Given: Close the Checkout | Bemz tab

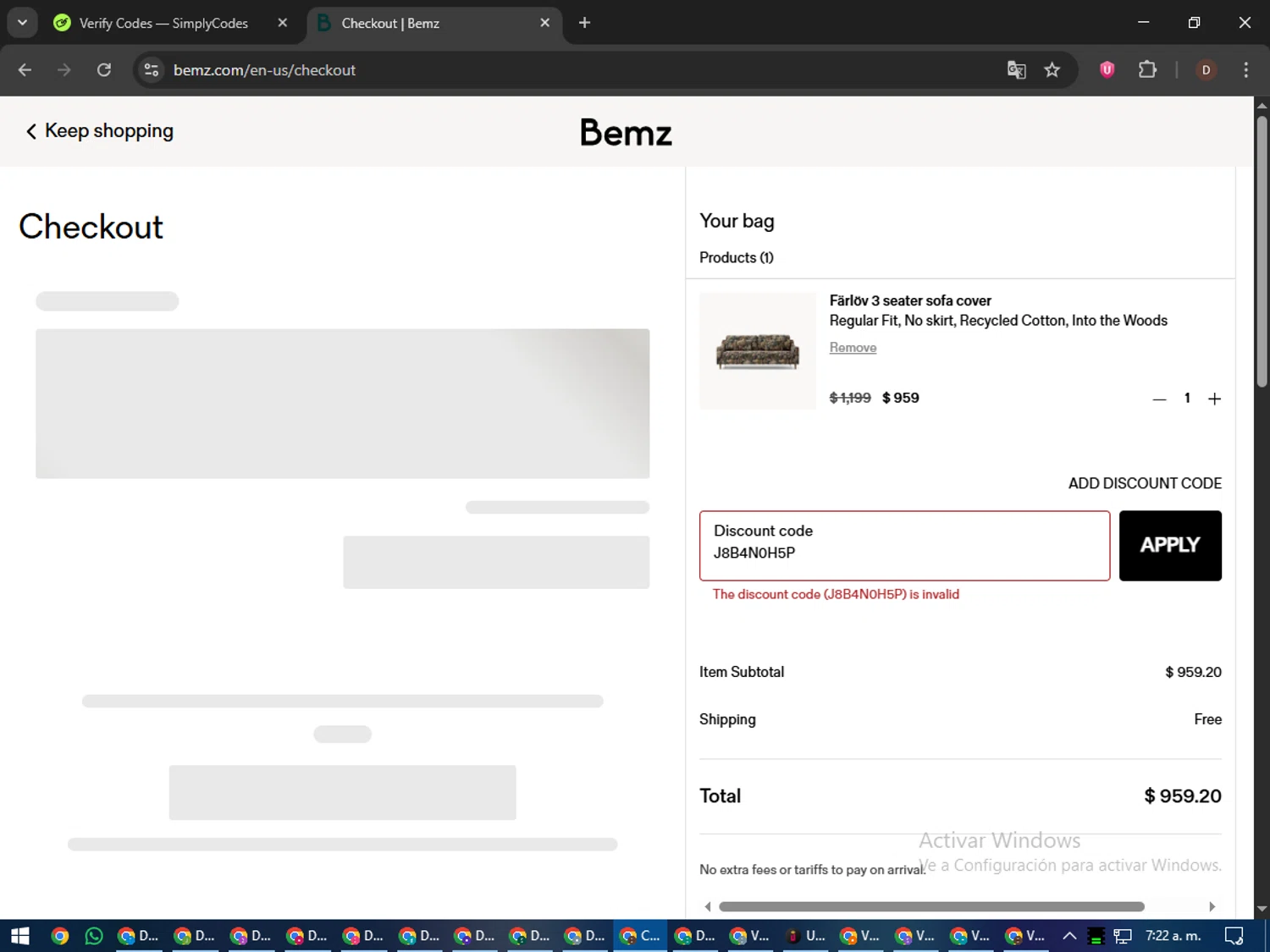Looking at the screenshot, I should tap(544, 23).
